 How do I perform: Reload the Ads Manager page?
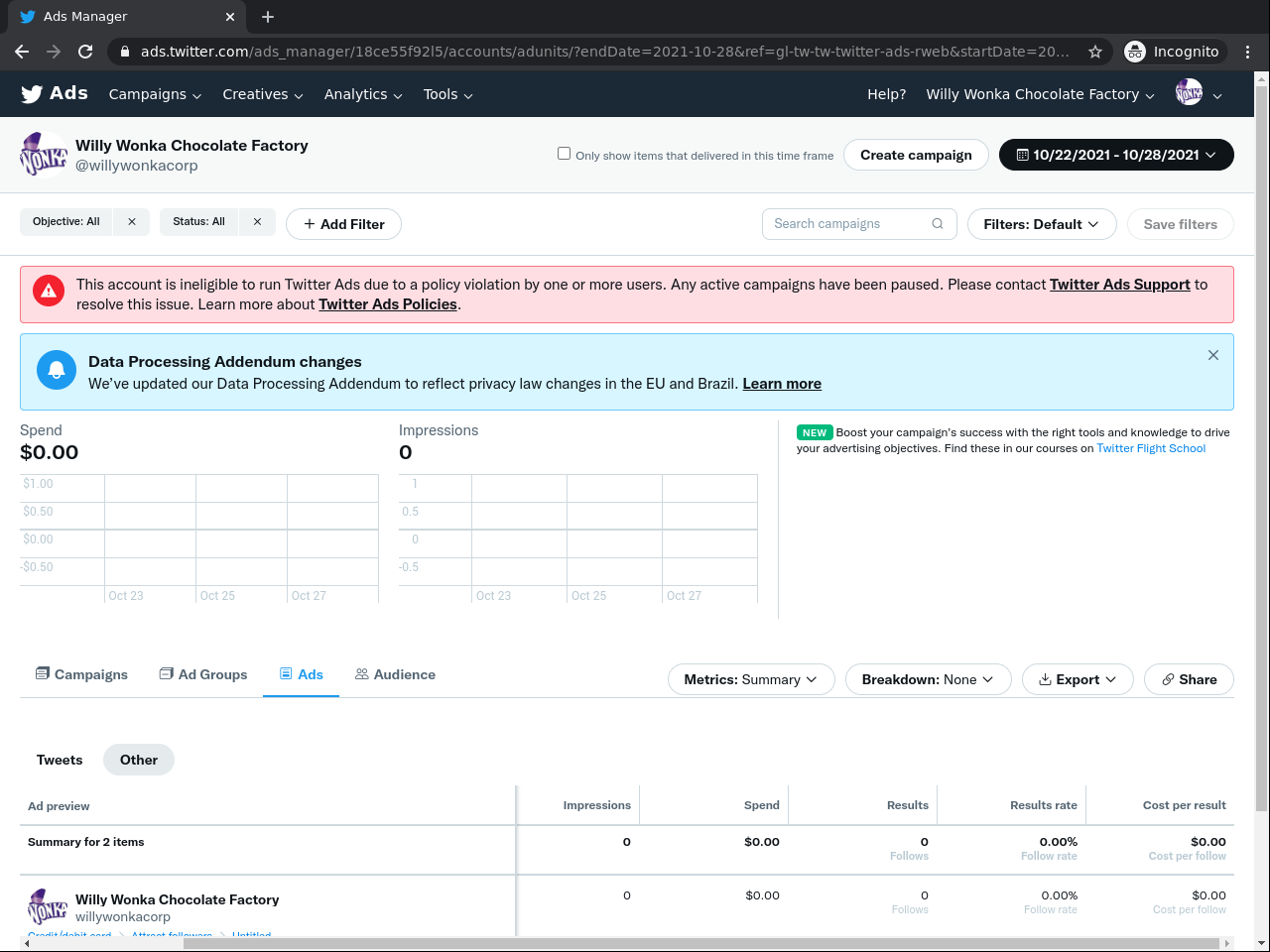tap(85, 52)
